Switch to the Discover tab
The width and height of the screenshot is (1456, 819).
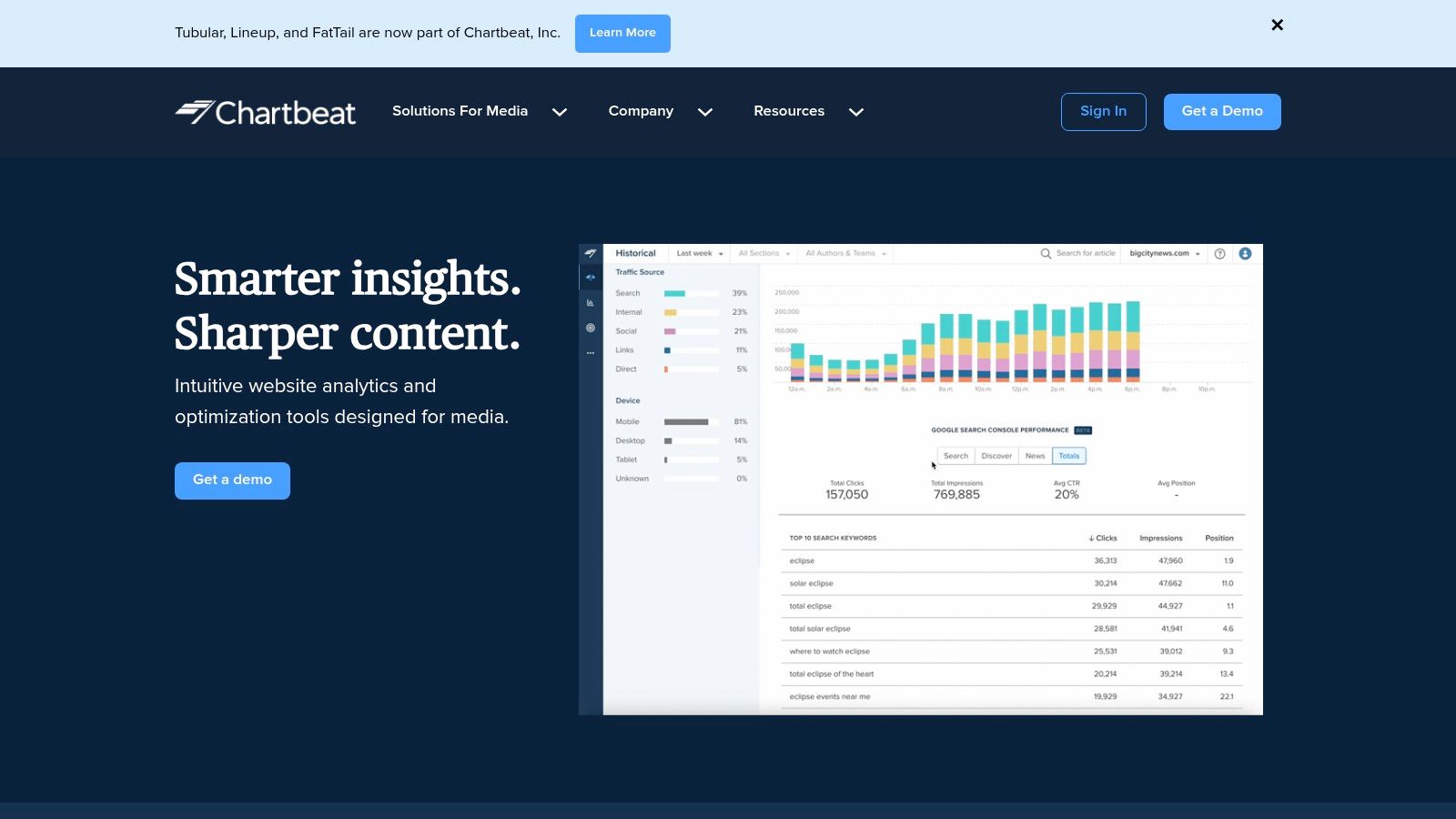point(996,455)
